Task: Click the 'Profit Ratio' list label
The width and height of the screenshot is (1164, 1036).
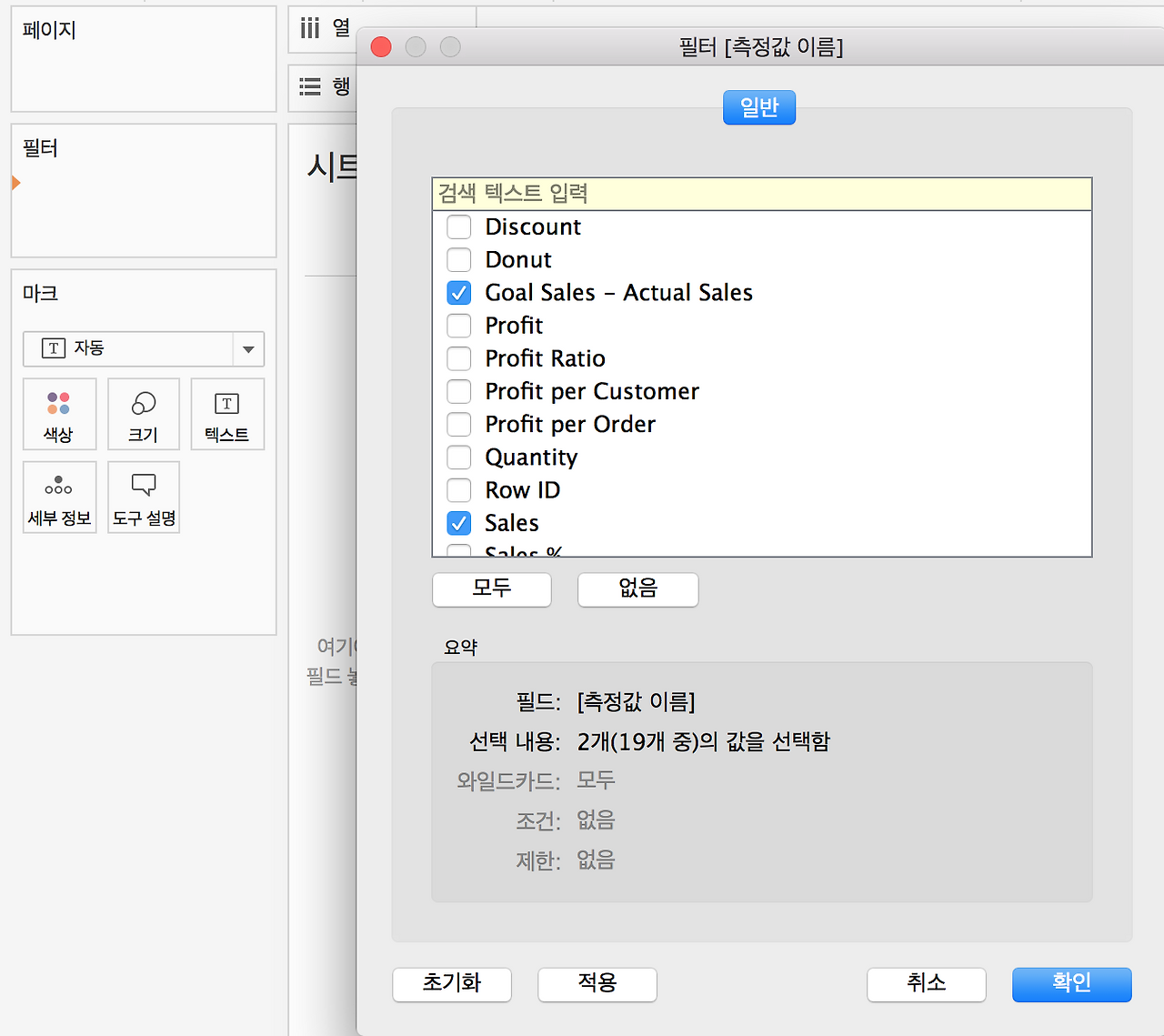Action: coord(546,358)
